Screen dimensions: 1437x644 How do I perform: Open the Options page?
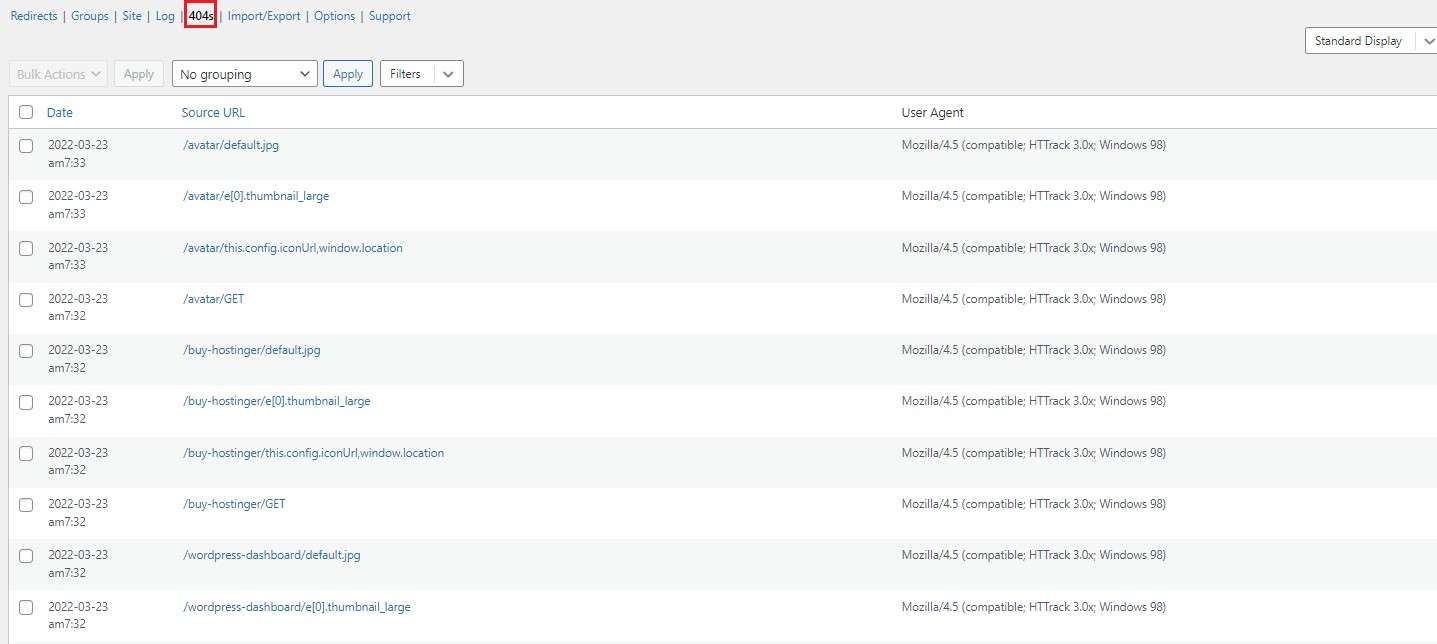pos(334,16)
